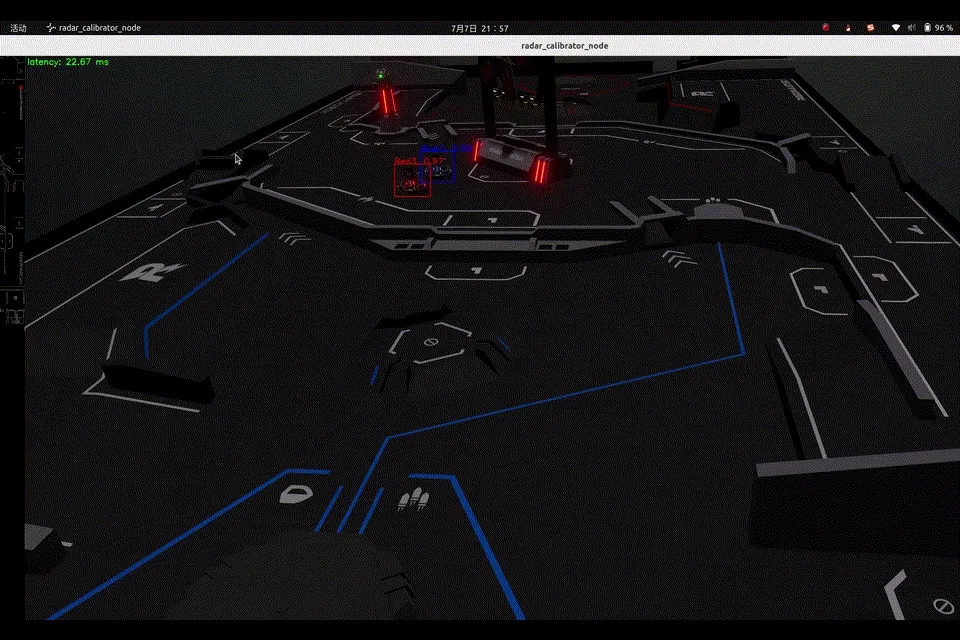Image resolution: width=960 pixels, height=640 pixels.
Task: Open the 活动 Activities overview
Action: pos(18,28)
